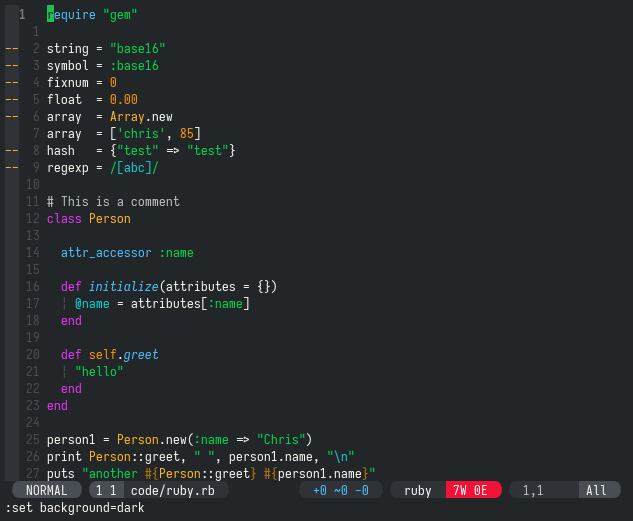Click the warning sign beside 'symbol' line
Image resolution: width=633 pixels, height=521 pixels.
coord(12,66)
